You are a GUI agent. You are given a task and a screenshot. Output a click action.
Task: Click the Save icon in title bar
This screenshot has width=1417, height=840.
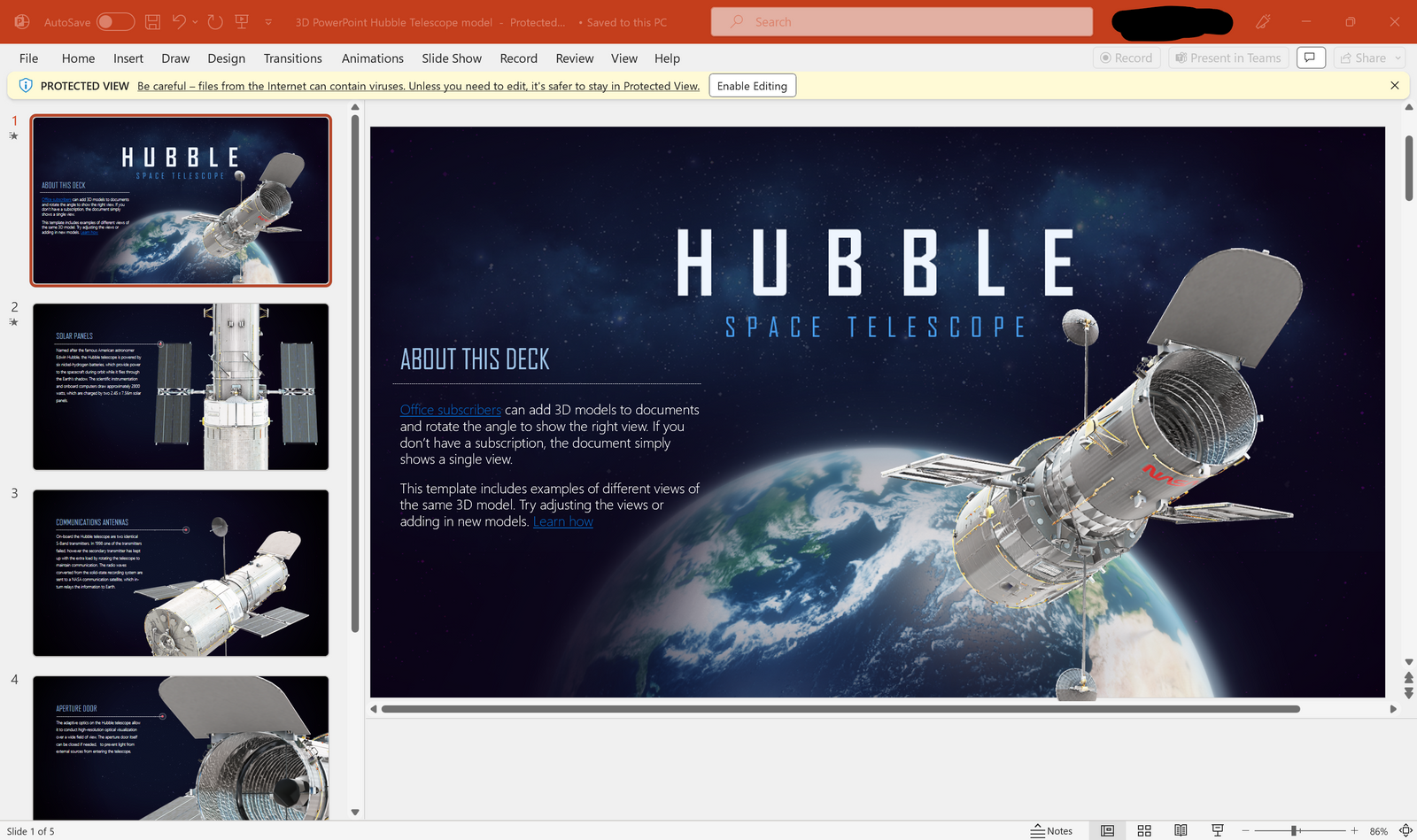coord(152,22)
